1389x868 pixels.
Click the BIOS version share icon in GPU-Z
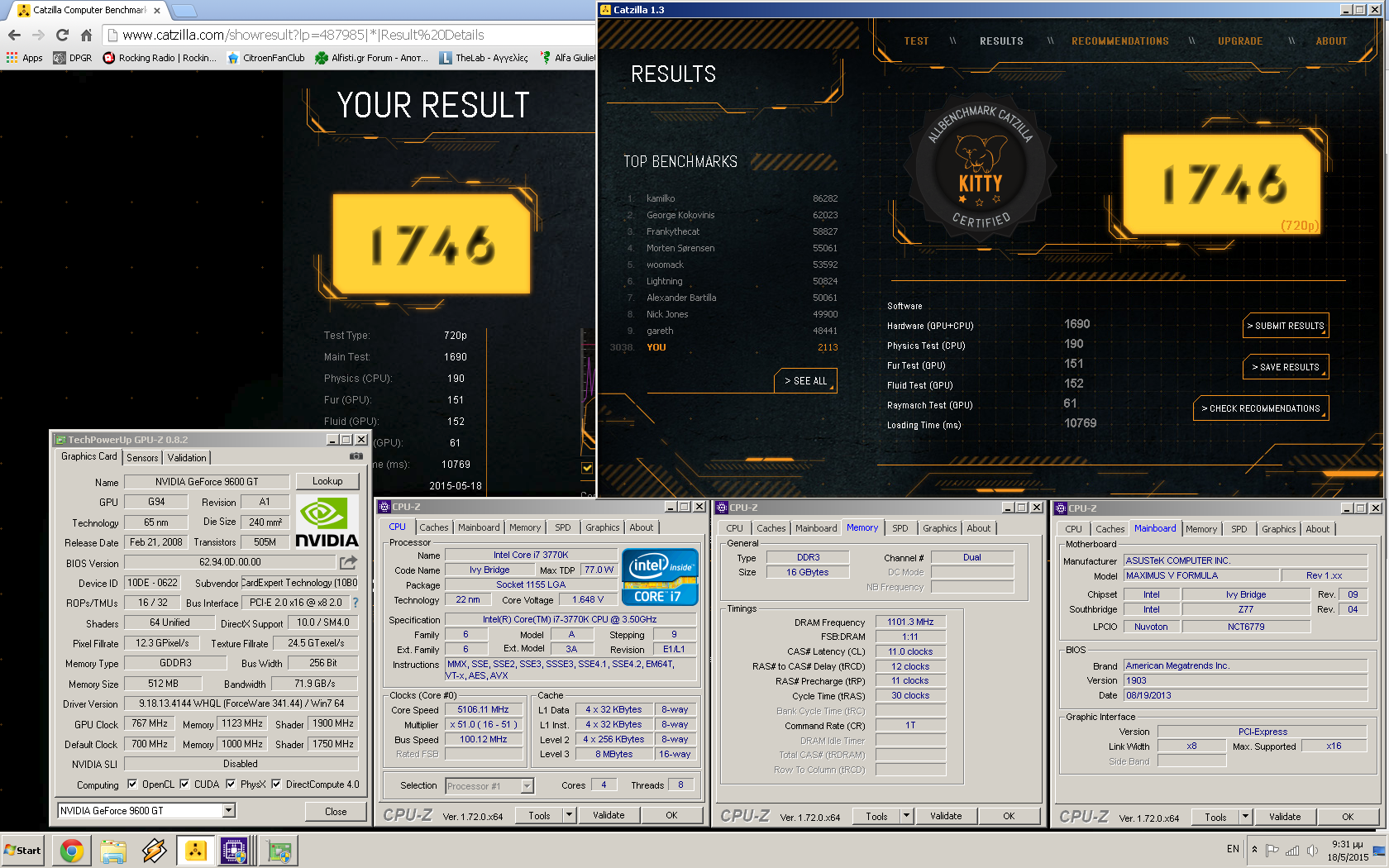349,562
